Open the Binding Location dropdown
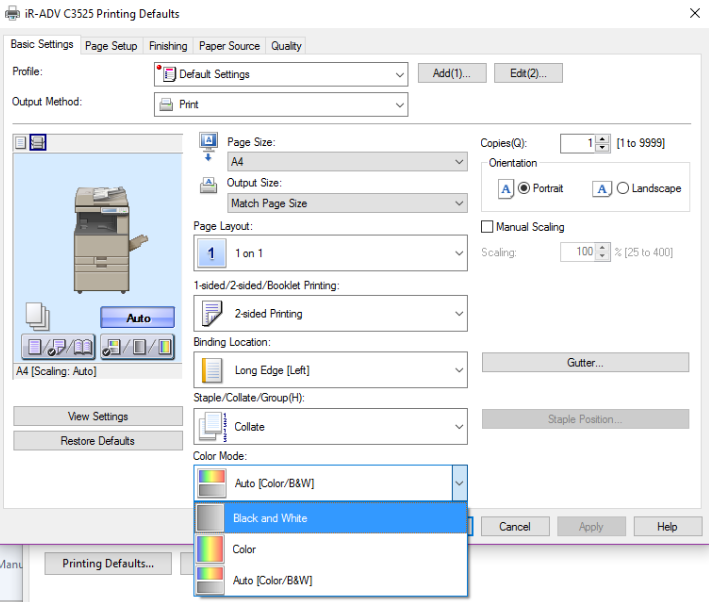The image size is (709, 602). click(331, 370)
